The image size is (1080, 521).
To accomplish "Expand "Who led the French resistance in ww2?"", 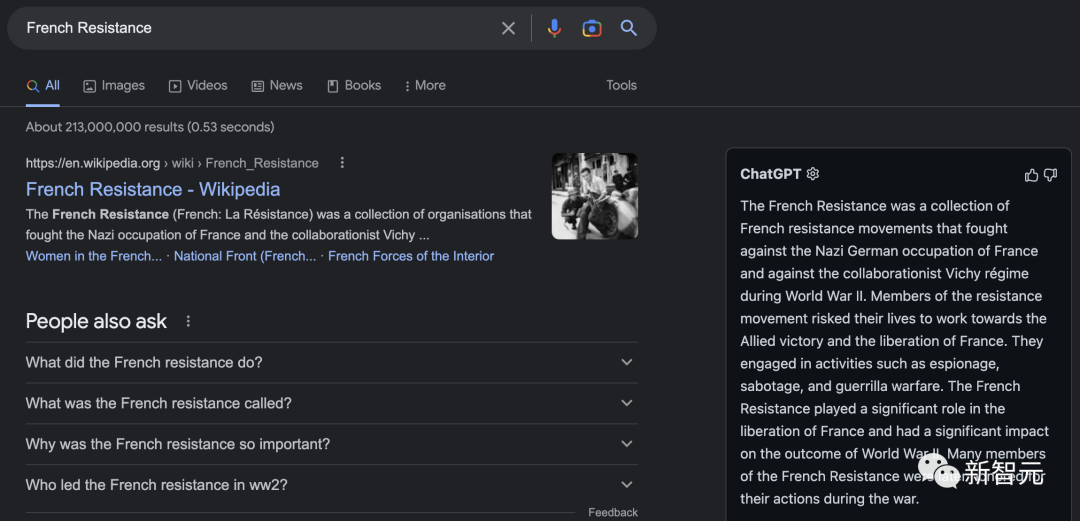I will pos(627,485).
